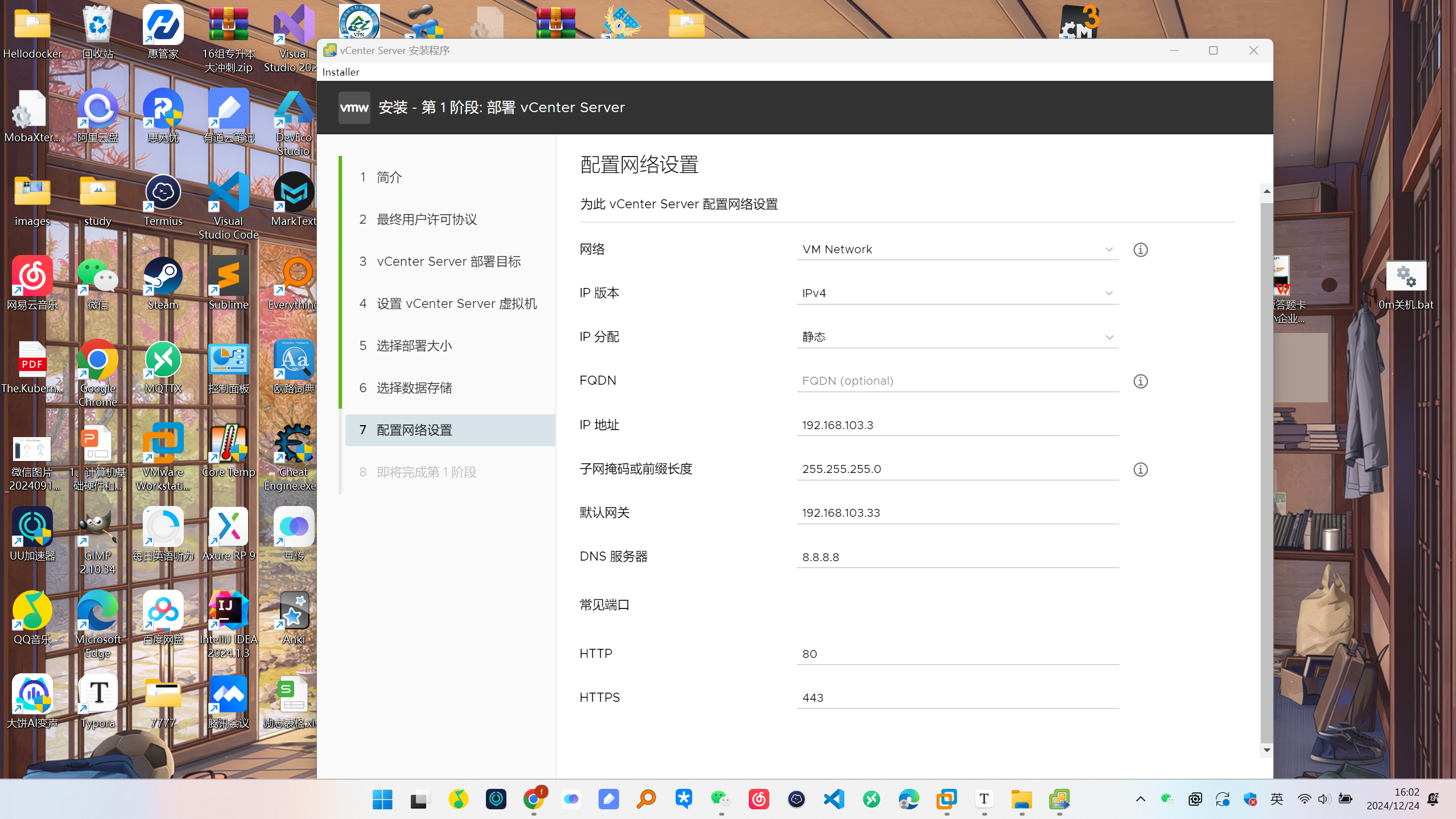Image resolution: width=1456 pixels, height=819 pixels.
Task: Select the Core Temp desktop shortcut
Action: point(228,451)
